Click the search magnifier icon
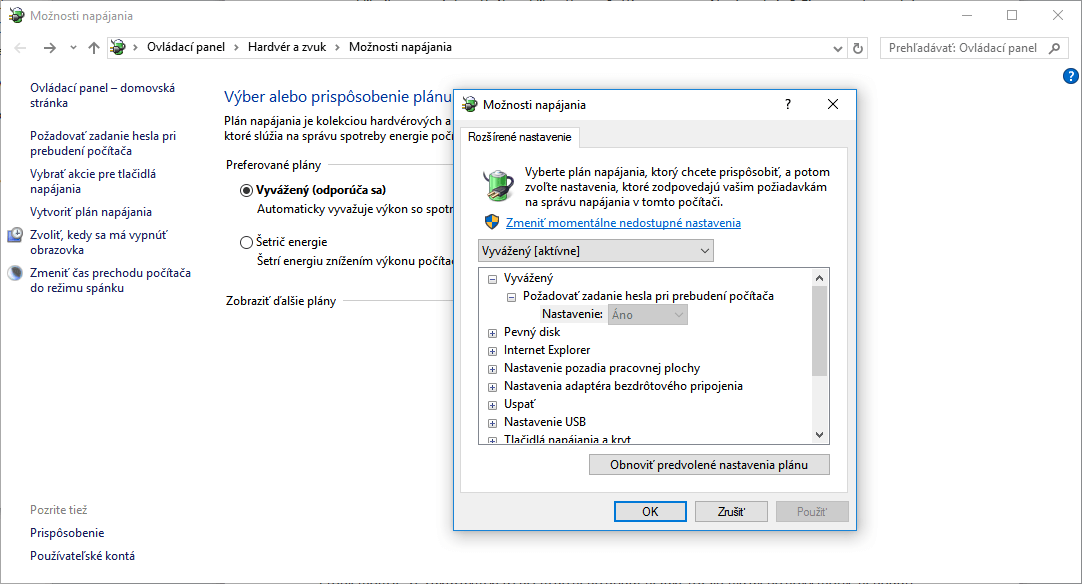This screenshot has width=1082, height=584. point(1054,48)
